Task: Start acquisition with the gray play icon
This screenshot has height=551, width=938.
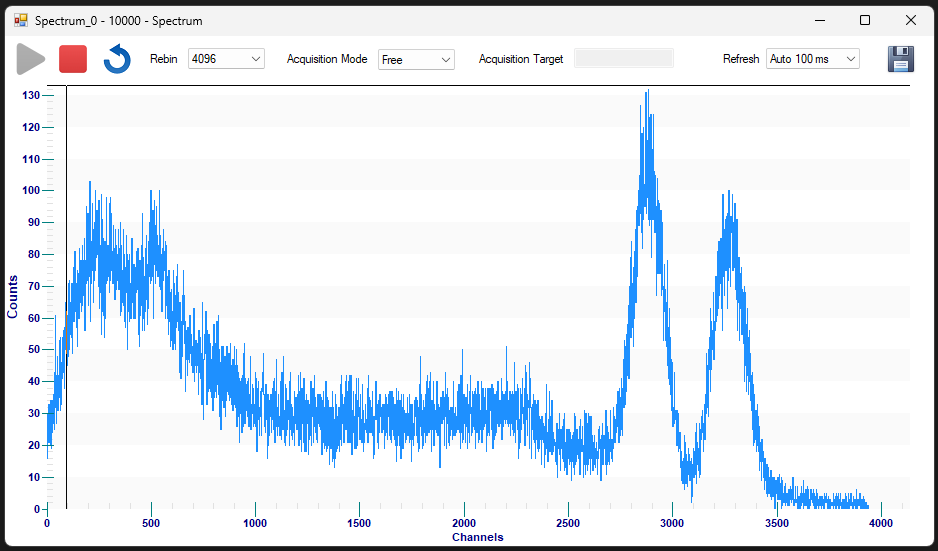Action: pos(31,59)
